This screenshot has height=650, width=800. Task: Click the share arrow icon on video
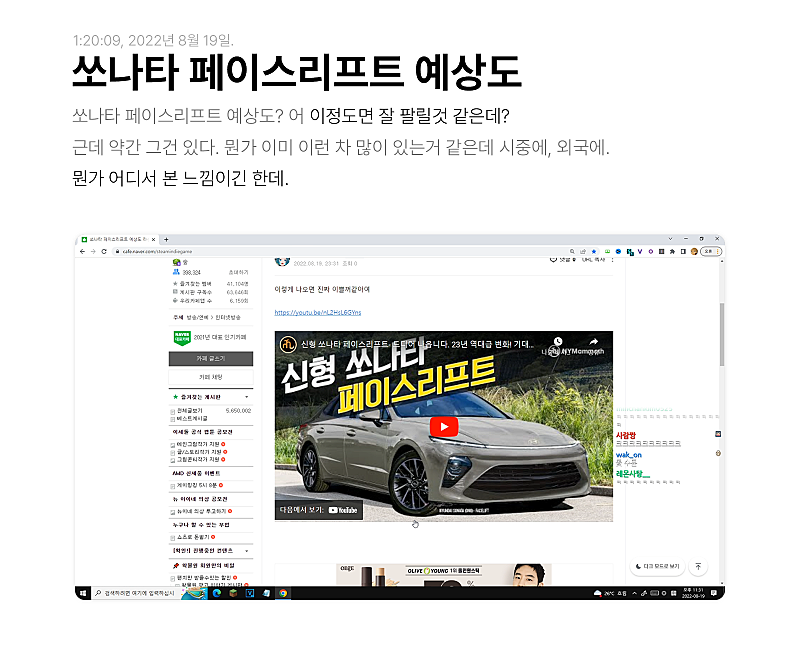593,341
